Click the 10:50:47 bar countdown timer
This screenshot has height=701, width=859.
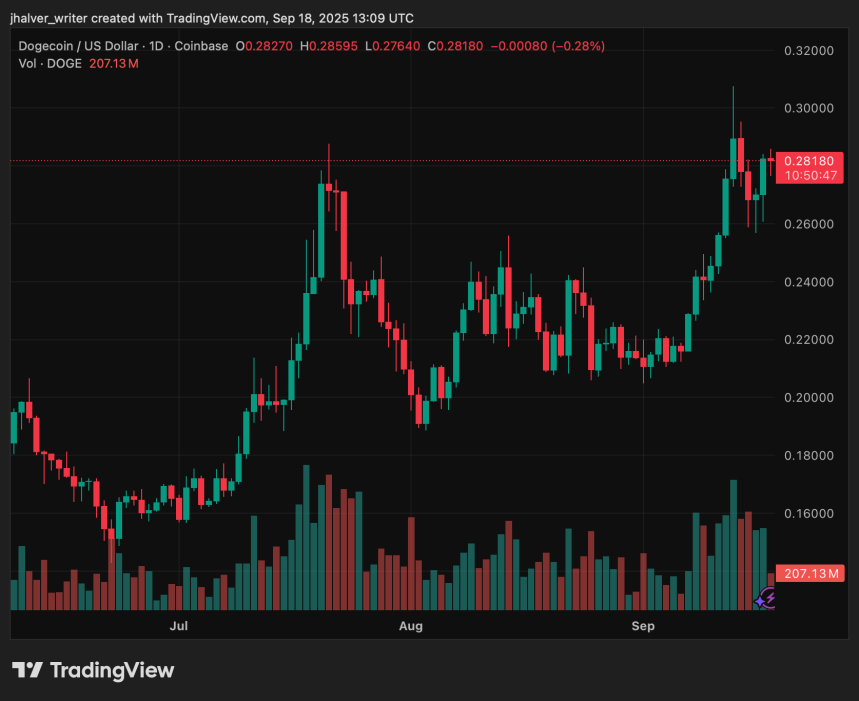[811, 176]
